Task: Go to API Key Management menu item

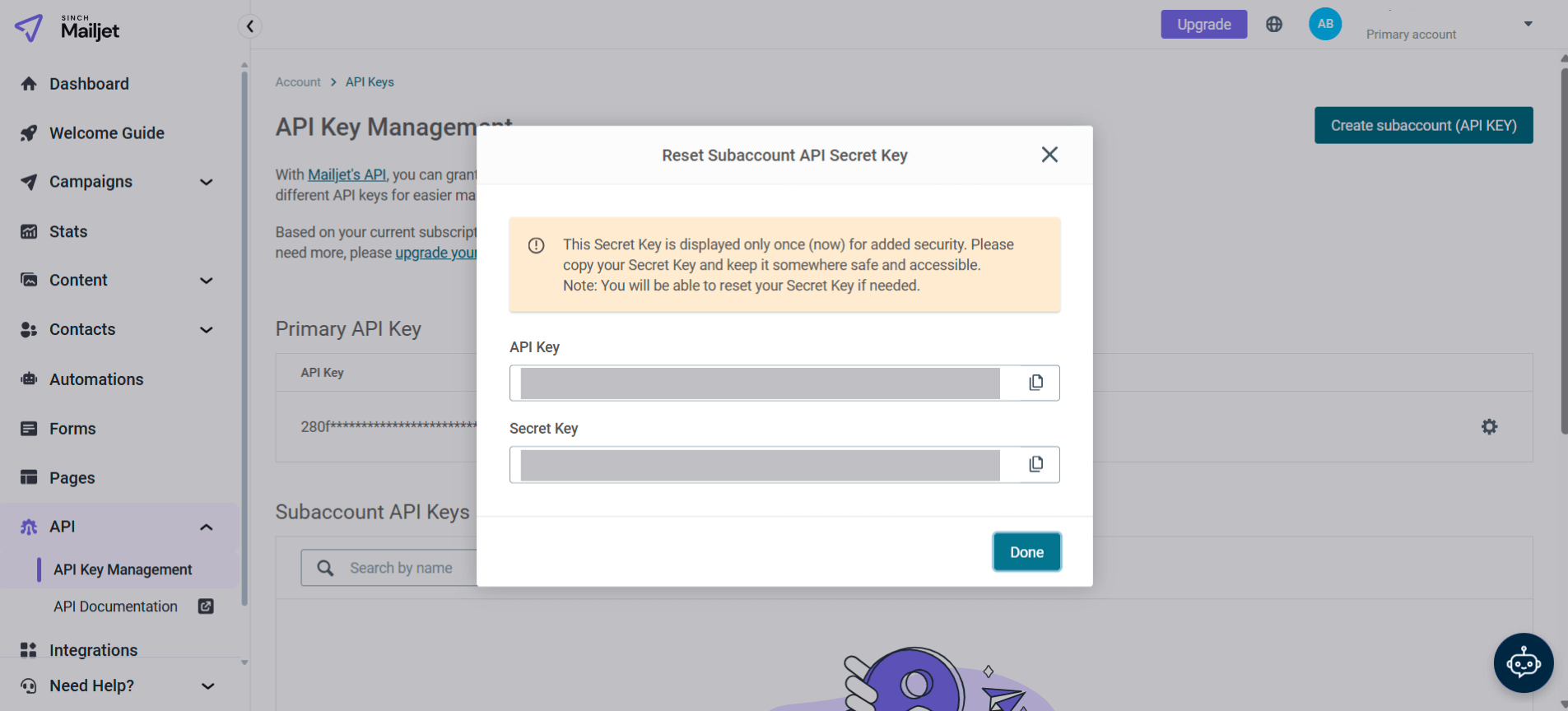Action: [x=122, y=569]
